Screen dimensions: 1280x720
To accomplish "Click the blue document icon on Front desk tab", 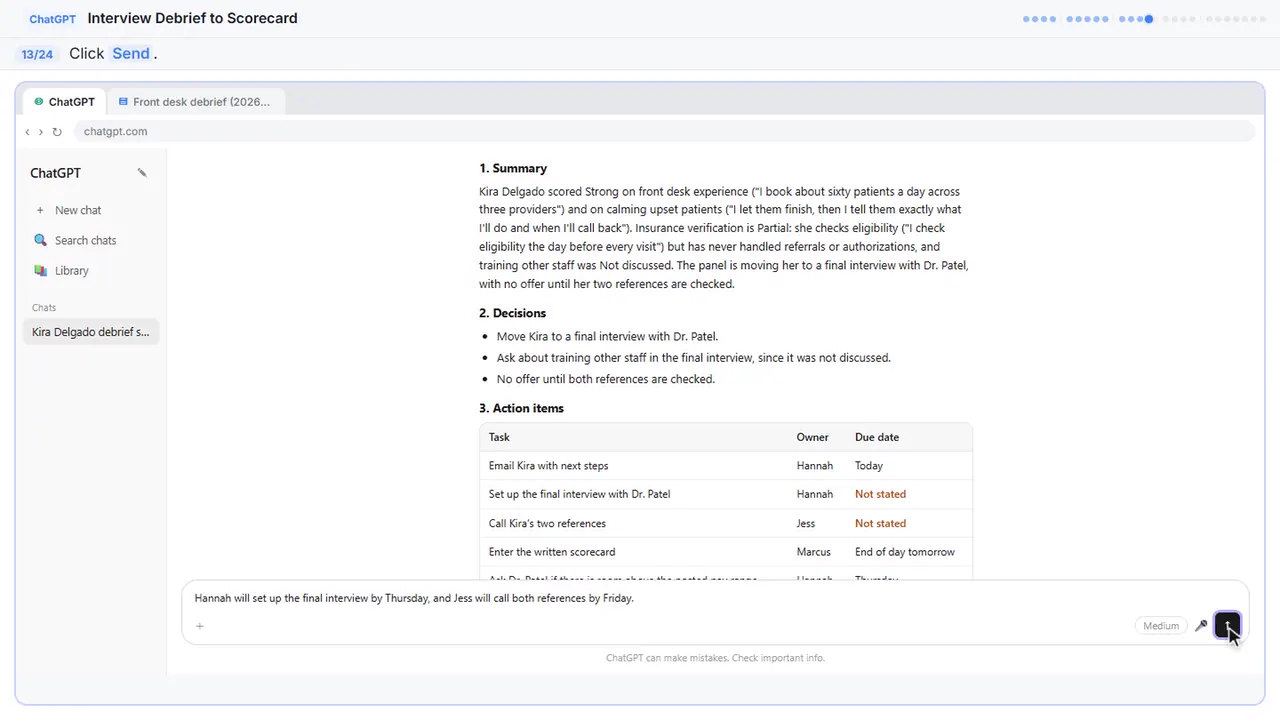I will 123,102.
